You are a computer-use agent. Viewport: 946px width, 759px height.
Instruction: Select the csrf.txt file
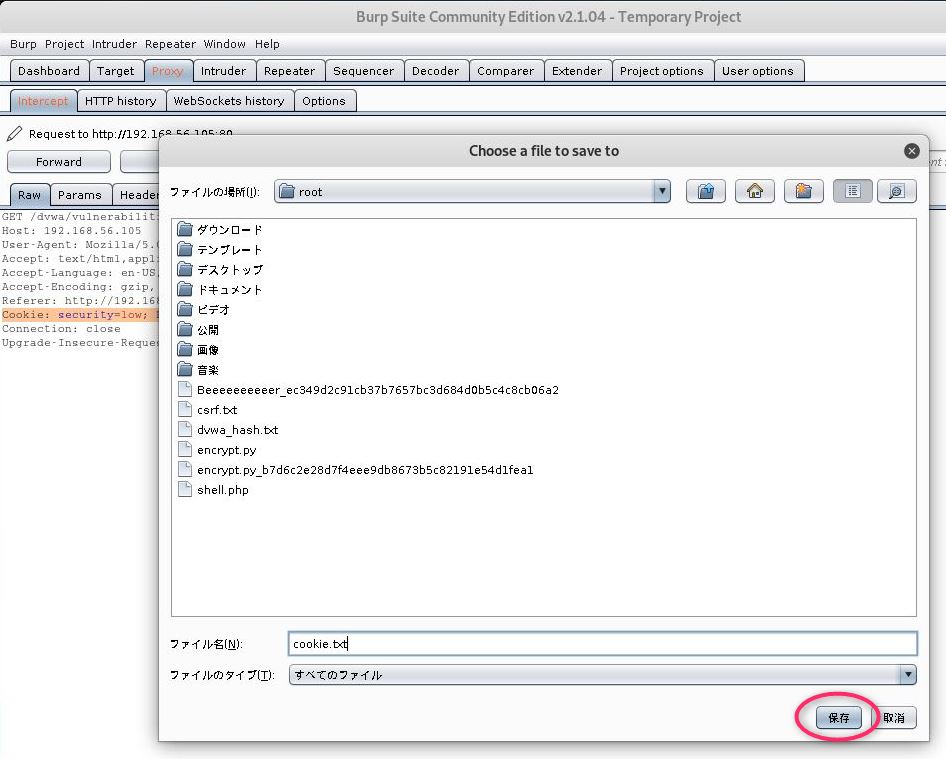point(208,410)
